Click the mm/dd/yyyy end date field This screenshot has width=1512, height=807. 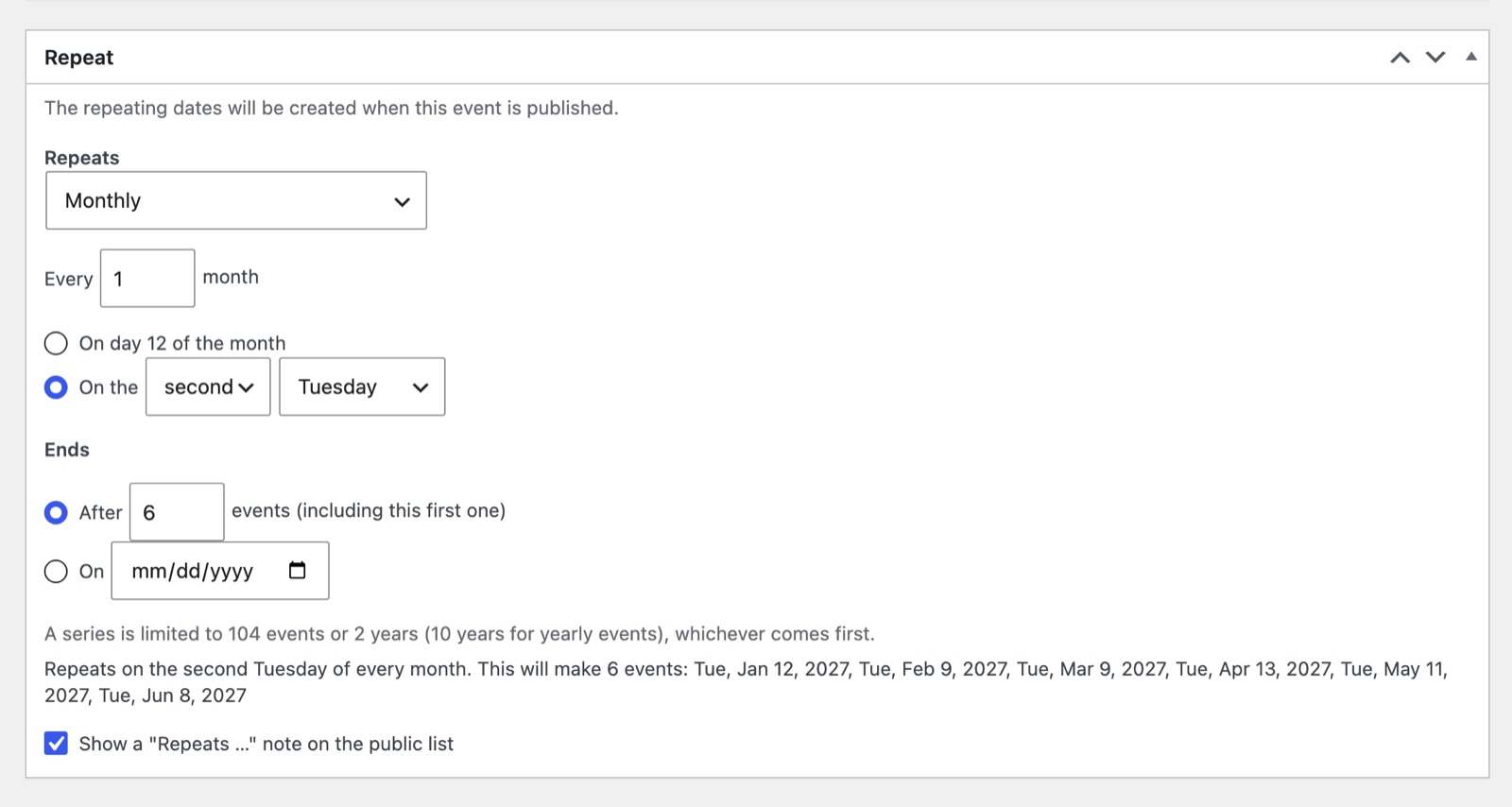click(x=220, y=571)
